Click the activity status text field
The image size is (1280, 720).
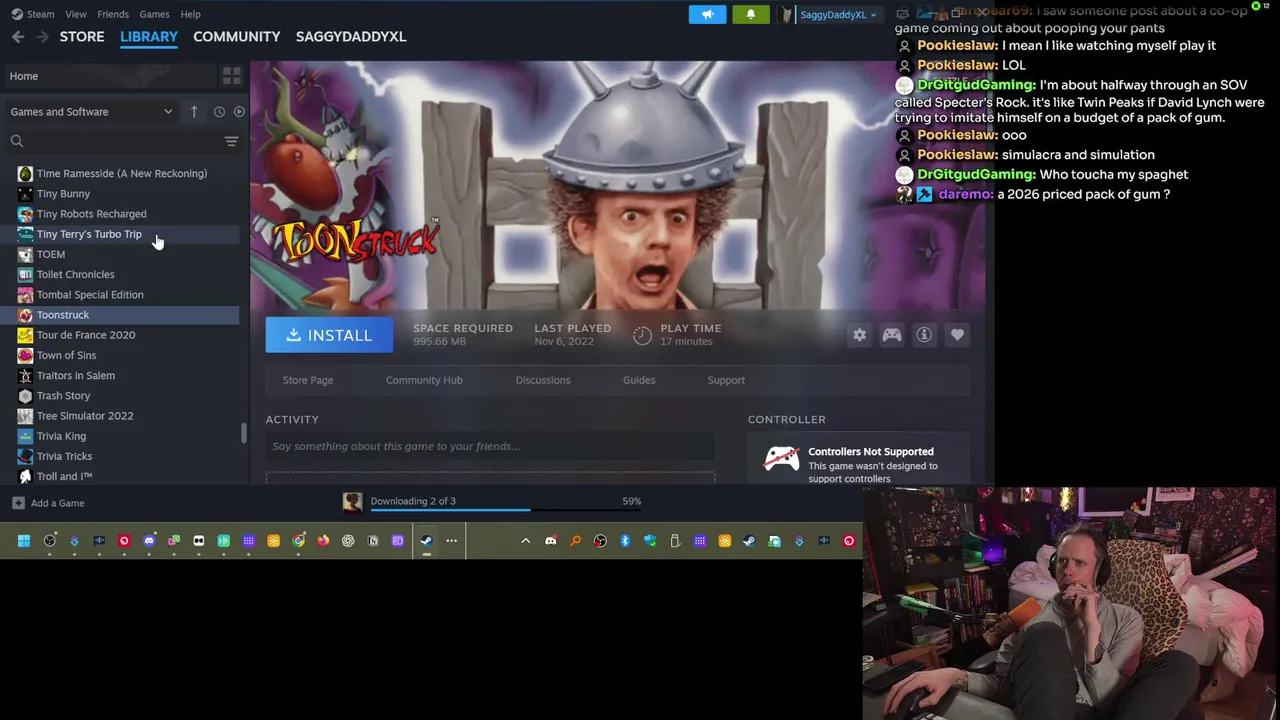click(x=490, y=446)
